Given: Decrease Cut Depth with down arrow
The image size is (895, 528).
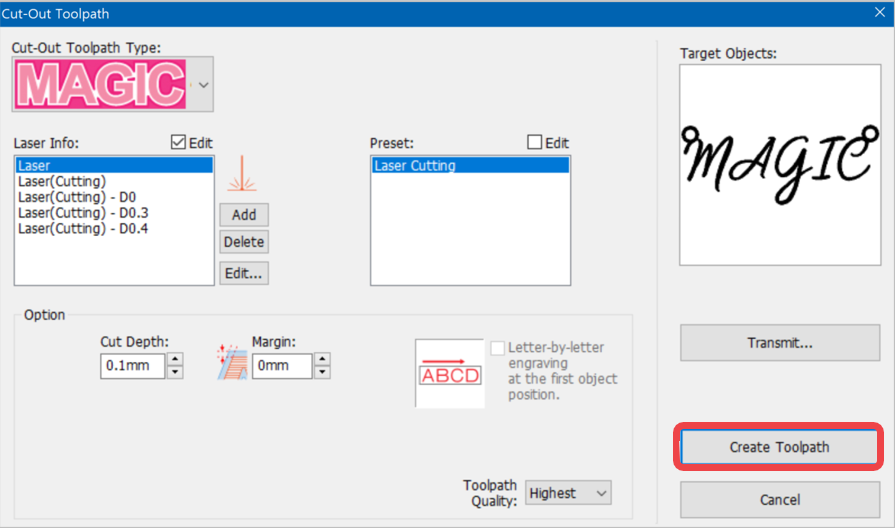Looking at the screenshot, I should 175,372.
